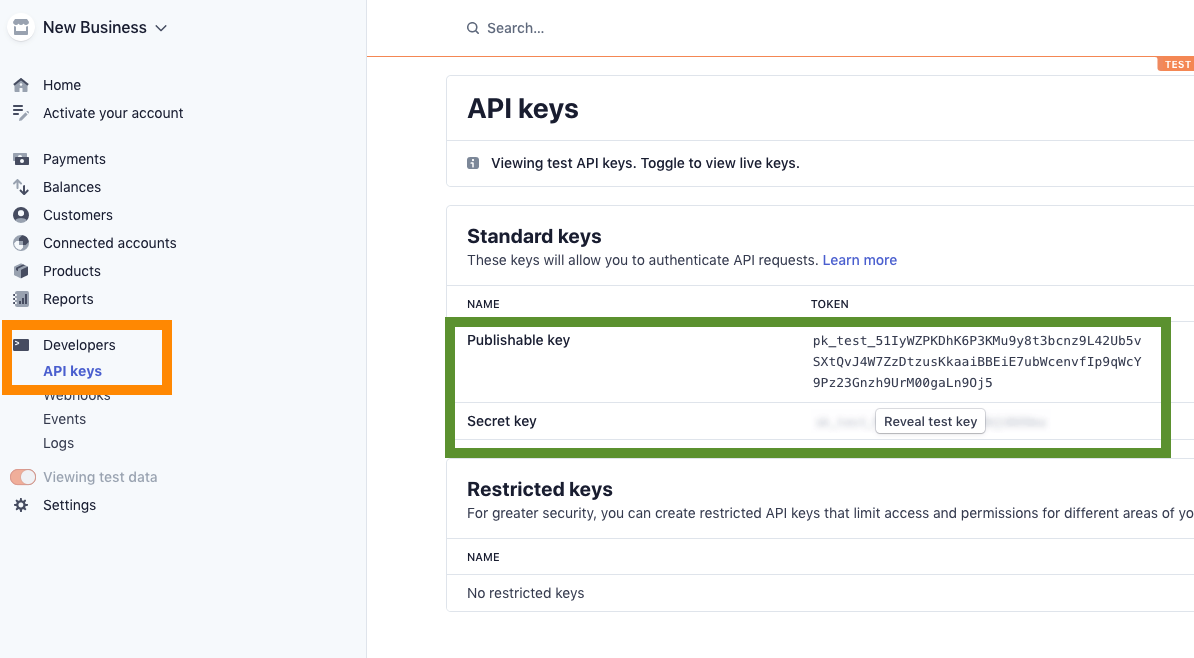Click the Developers terminal icon
1194x658 pixels.
[x=21, y=345]
